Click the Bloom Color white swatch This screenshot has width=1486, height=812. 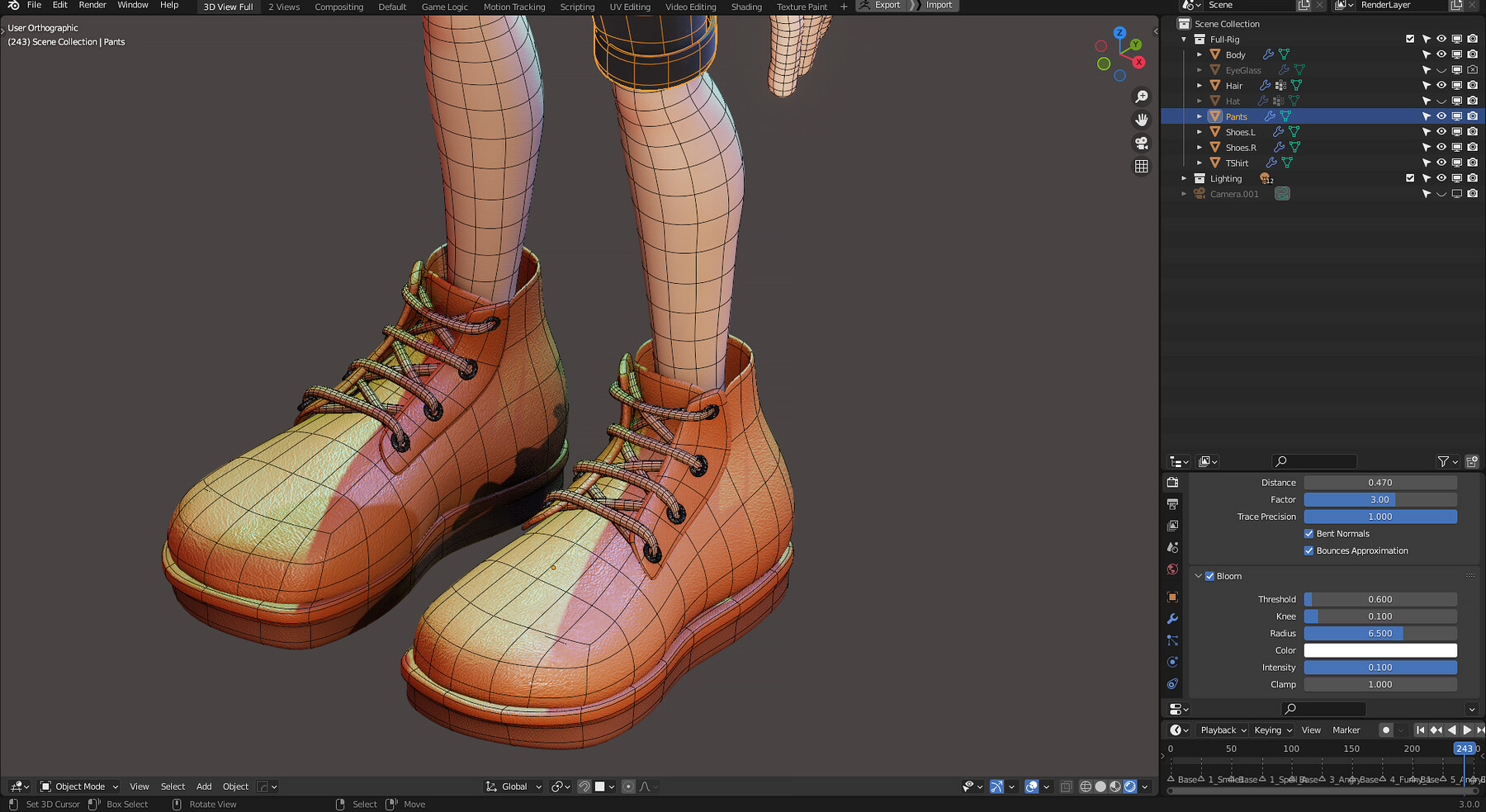(x=1380, y=650)
